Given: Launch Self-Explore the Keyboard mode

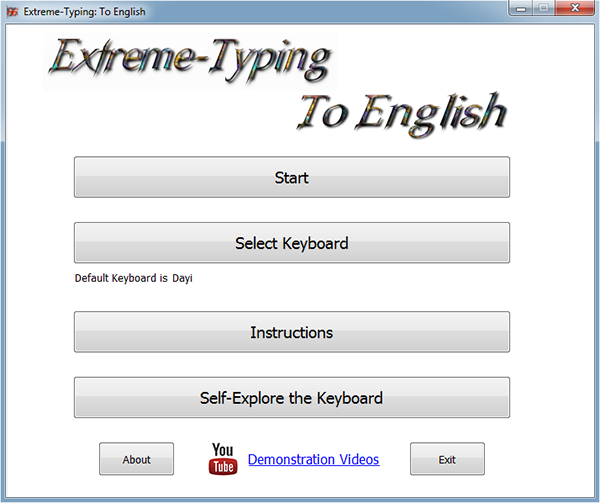Looking at the screenshot, I should pyautogui.click(x=292, y=397).
